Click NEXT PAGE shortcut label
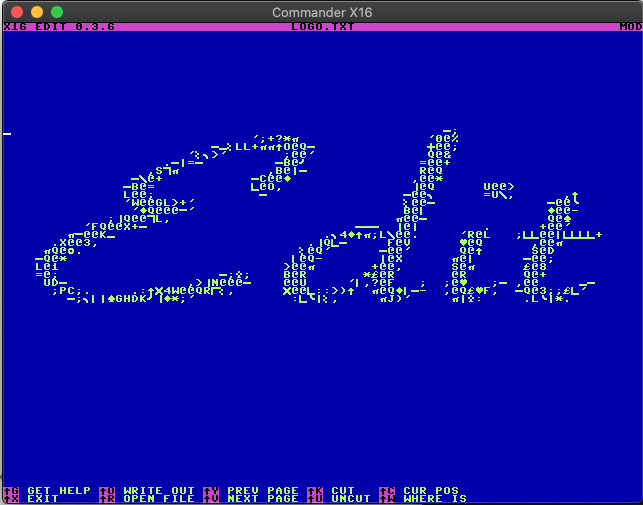 pyautogui.click(x=263, y=499)
